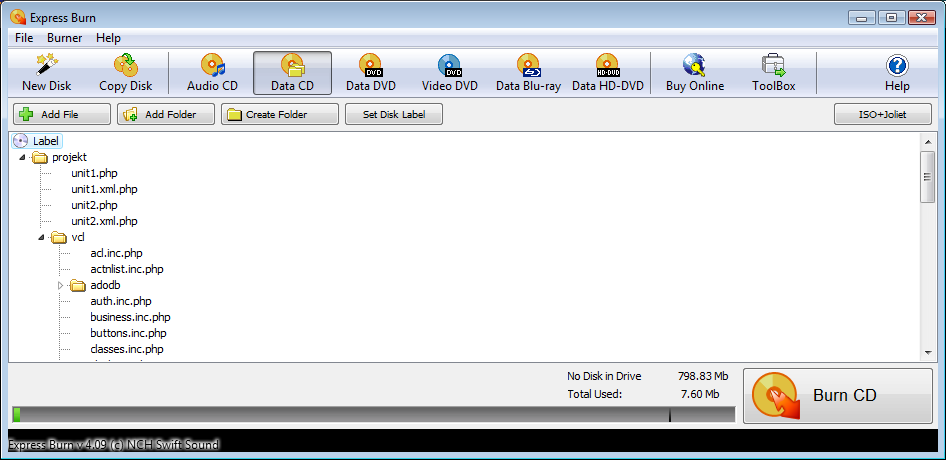The image size is (946, 460).
Task: Open Help from the toolbar
Action: pos(897,73)
